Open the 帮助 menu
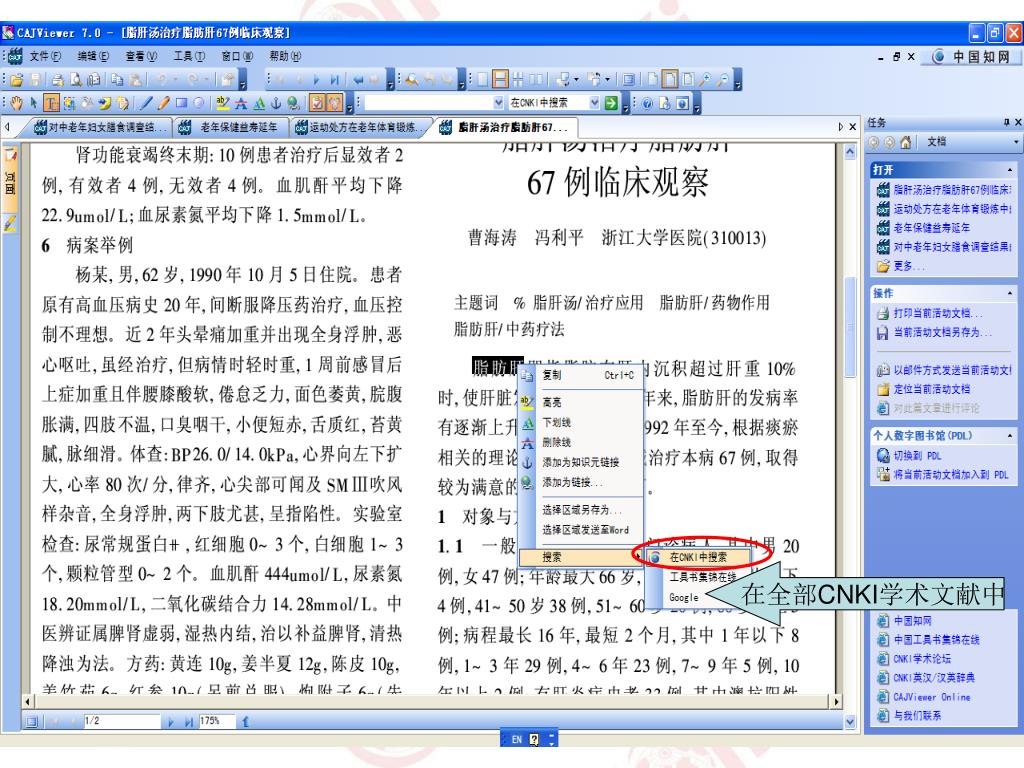Image resolution: width=1024 pixels, height=768 pixels. (x=285, y=56)
